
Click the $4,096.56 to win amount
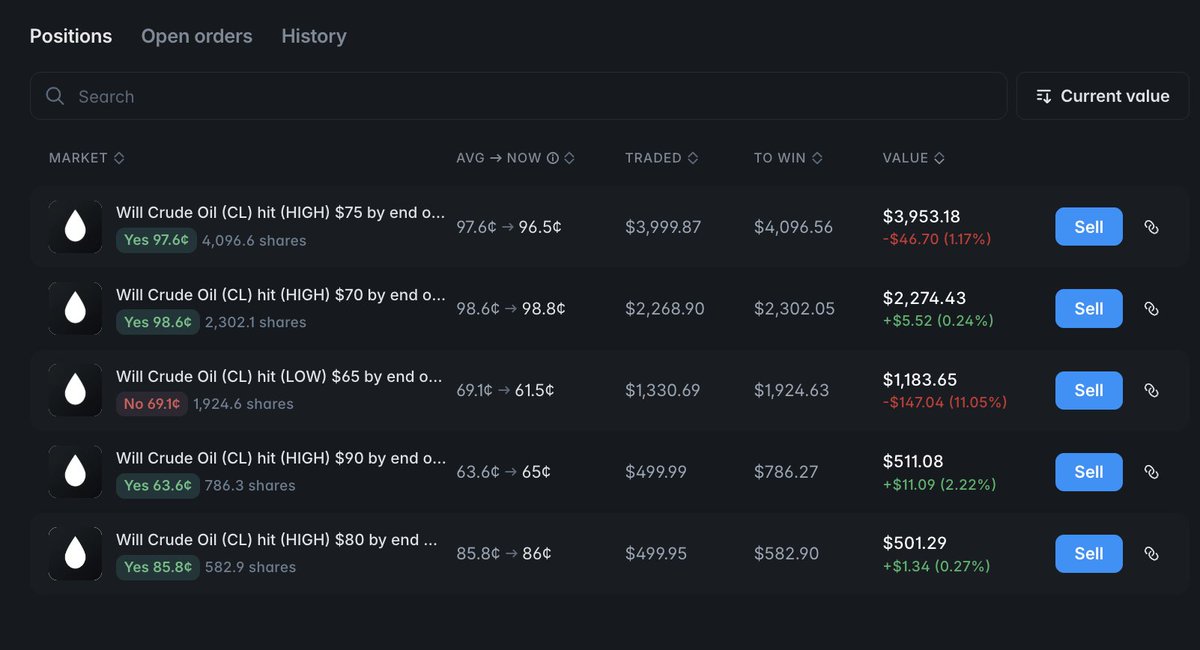793,227
